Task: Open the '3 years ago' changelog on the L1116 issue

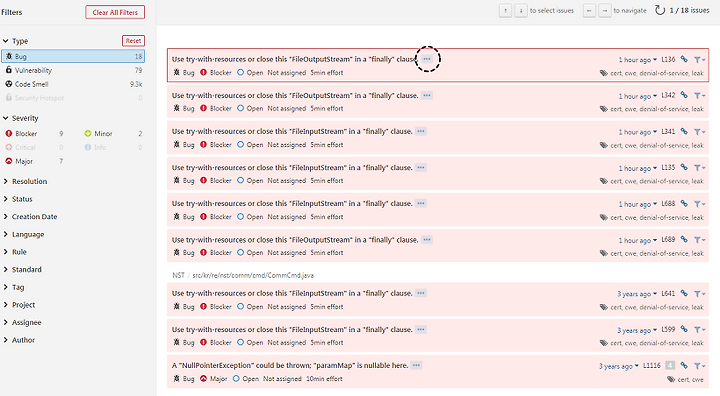Action: pyautogui.click(x=619, y=366)
